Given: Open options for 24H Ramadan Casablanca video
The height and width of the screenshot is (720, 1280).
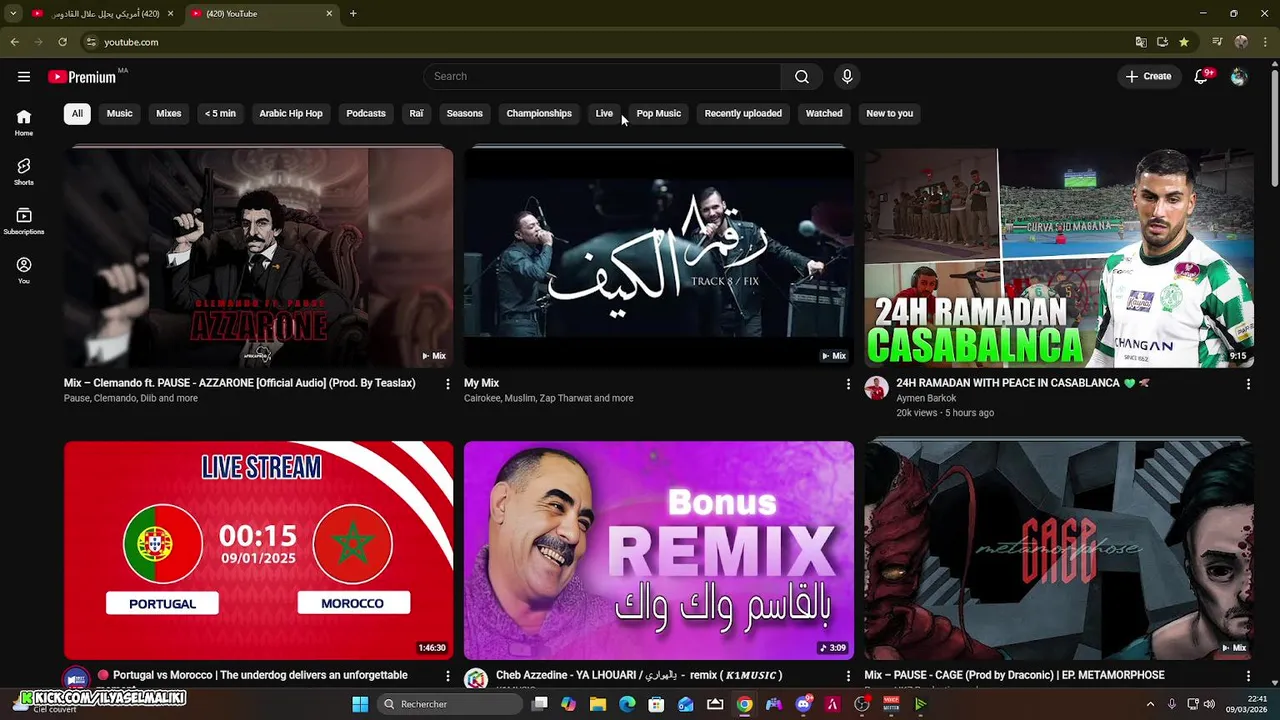Looking at the screenshot, I should coord(1248,384).
